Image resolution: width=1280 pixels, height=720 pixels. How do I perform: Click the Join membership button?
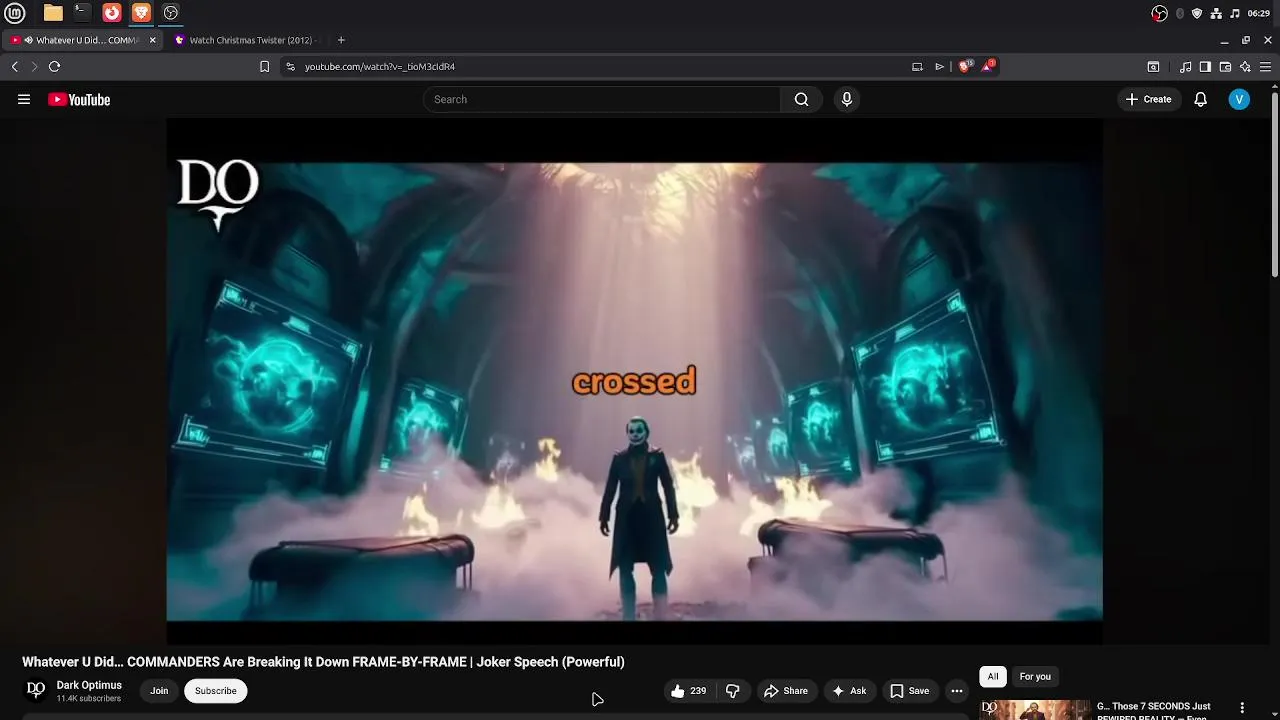point(159,691)
